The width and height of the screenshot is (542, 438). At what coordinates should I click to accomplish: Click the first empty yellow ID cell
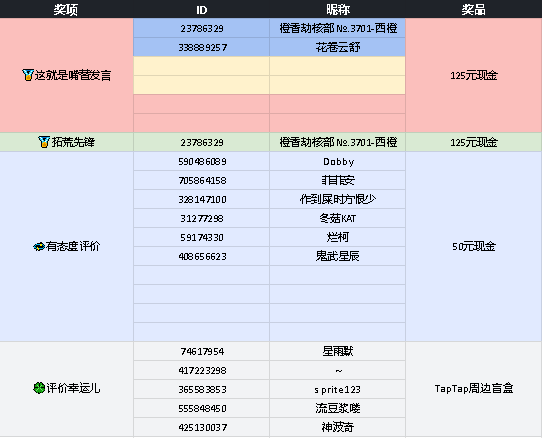coord(202,66)
